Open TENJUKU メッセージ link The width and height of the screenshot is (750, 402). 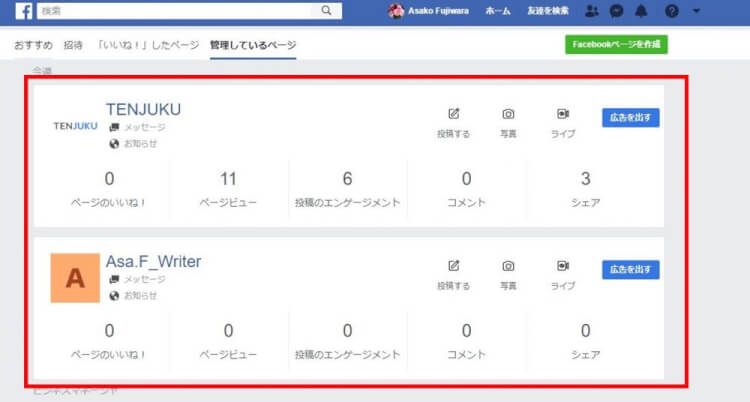tap(145, 127)
